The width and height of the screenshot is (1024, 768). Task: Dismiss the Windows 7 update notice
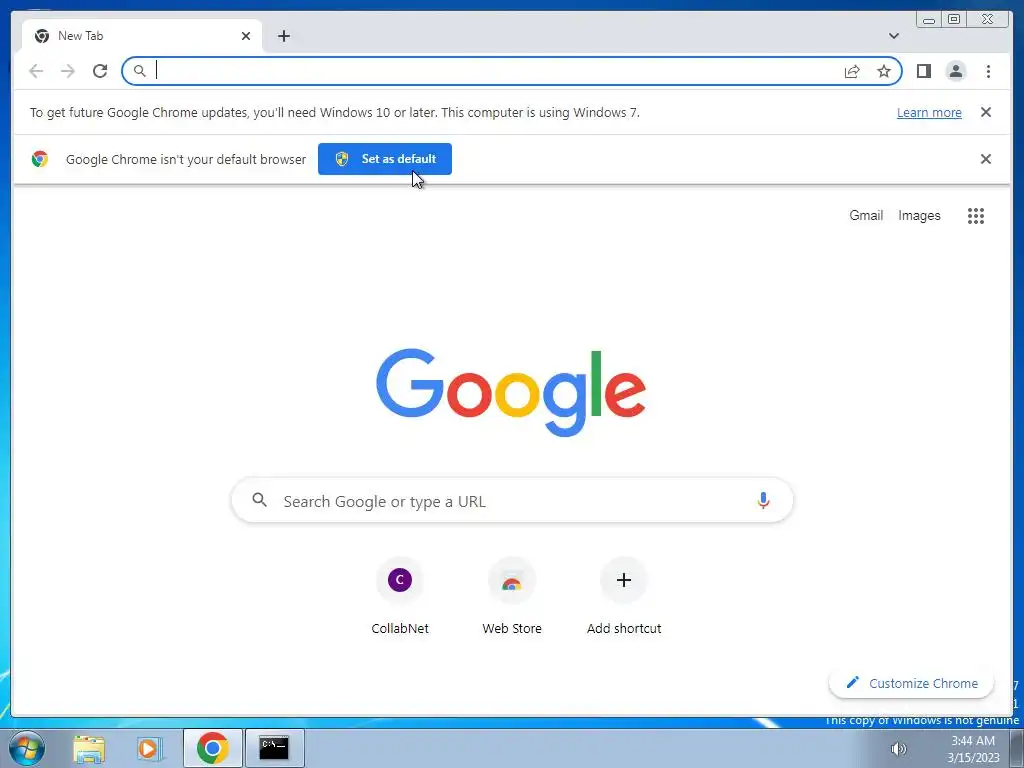[985, 112]
